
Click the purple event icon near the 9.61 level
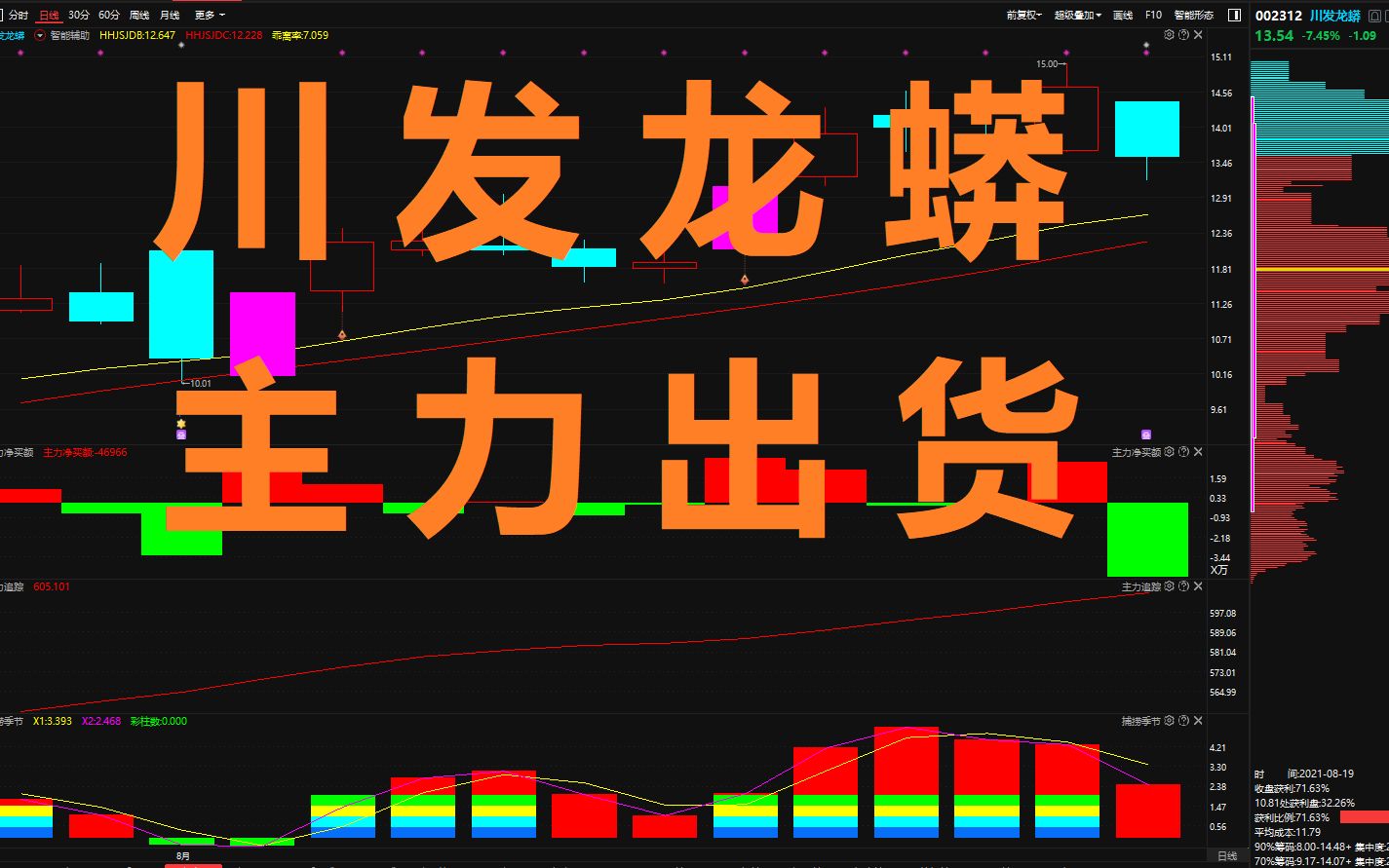[1146, 434]
